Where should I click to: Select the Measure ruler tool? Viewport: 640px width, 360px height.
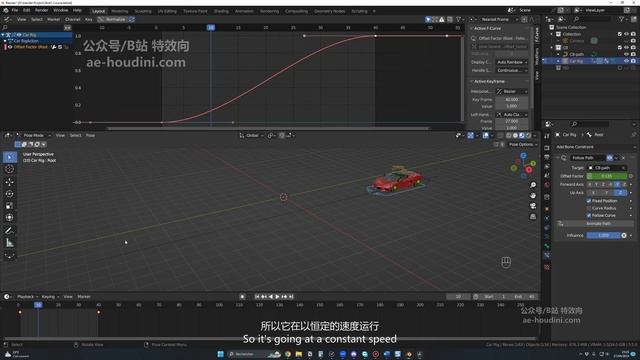[x=10, y=243]
